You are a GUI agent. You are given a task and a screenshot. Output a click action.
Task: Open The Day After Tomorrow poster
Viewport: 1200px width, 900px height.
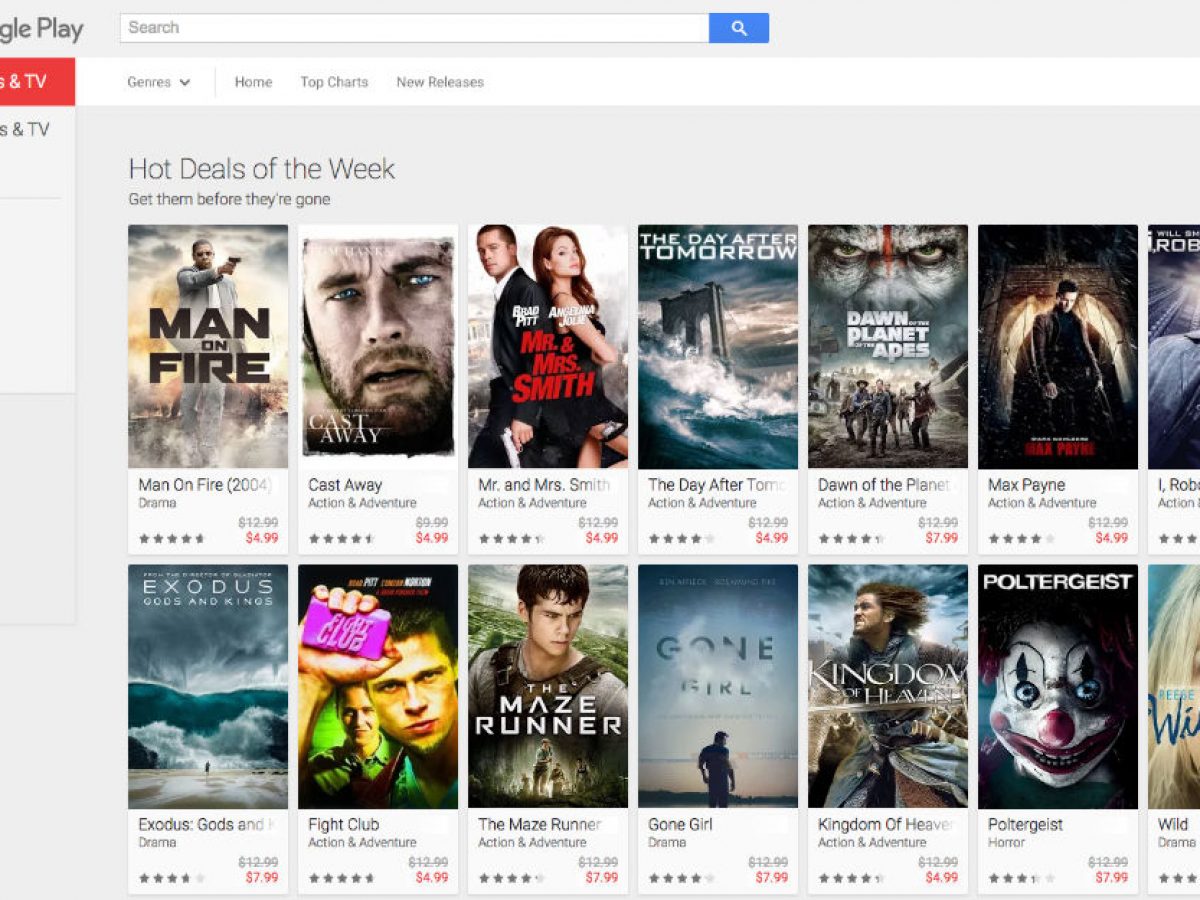(x=718, y=346)
